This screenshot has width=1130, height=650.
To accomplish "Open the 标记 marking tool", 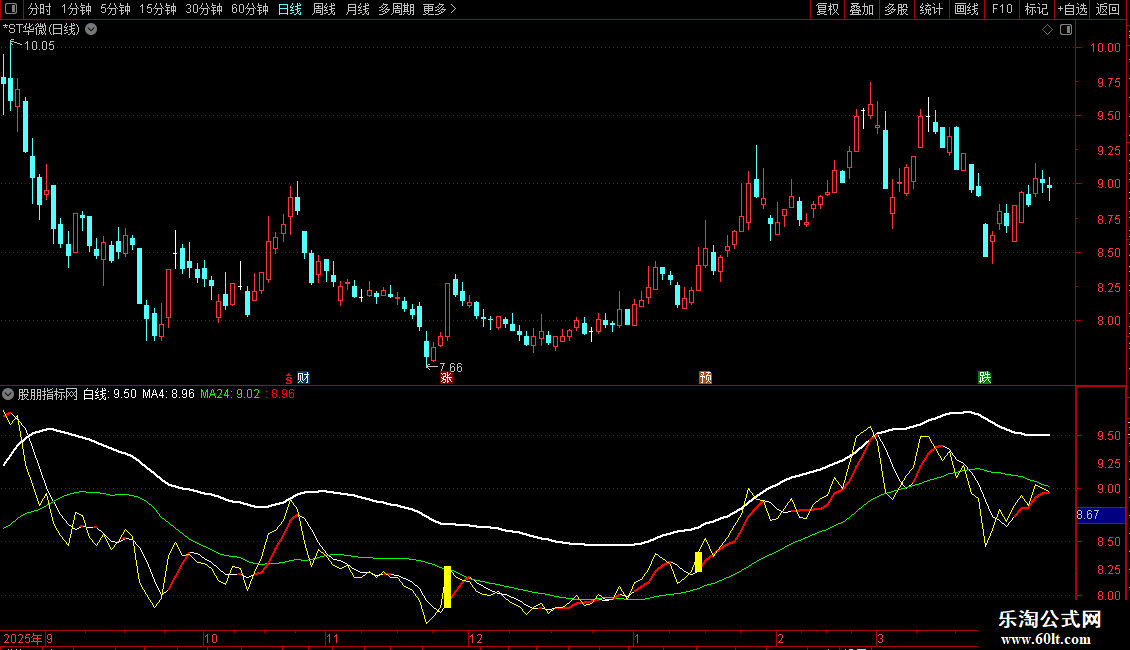I will [1036, 9].
